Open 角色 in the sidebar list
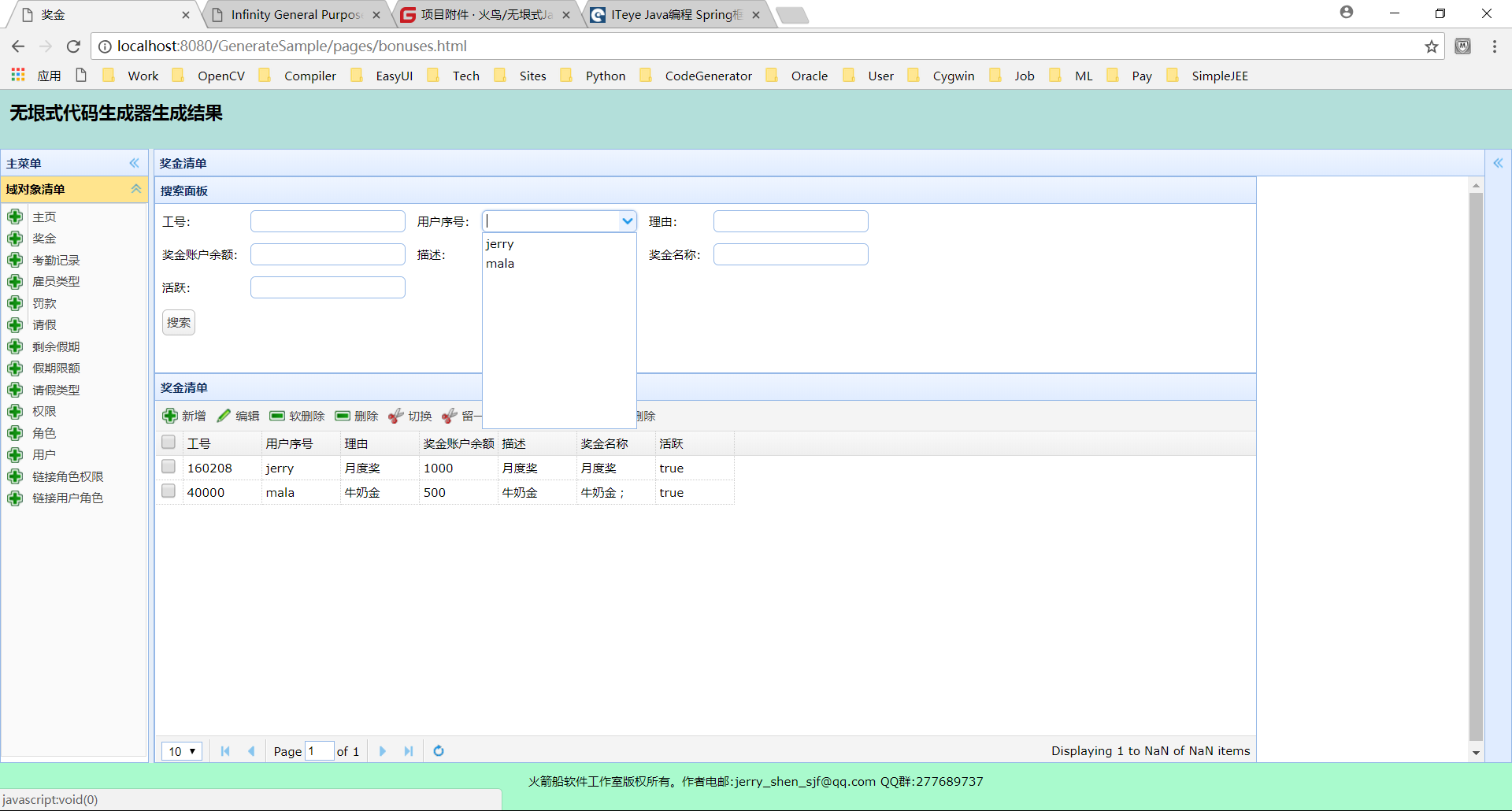Screen dimensions: 1512x811 (x=44, y=433)
